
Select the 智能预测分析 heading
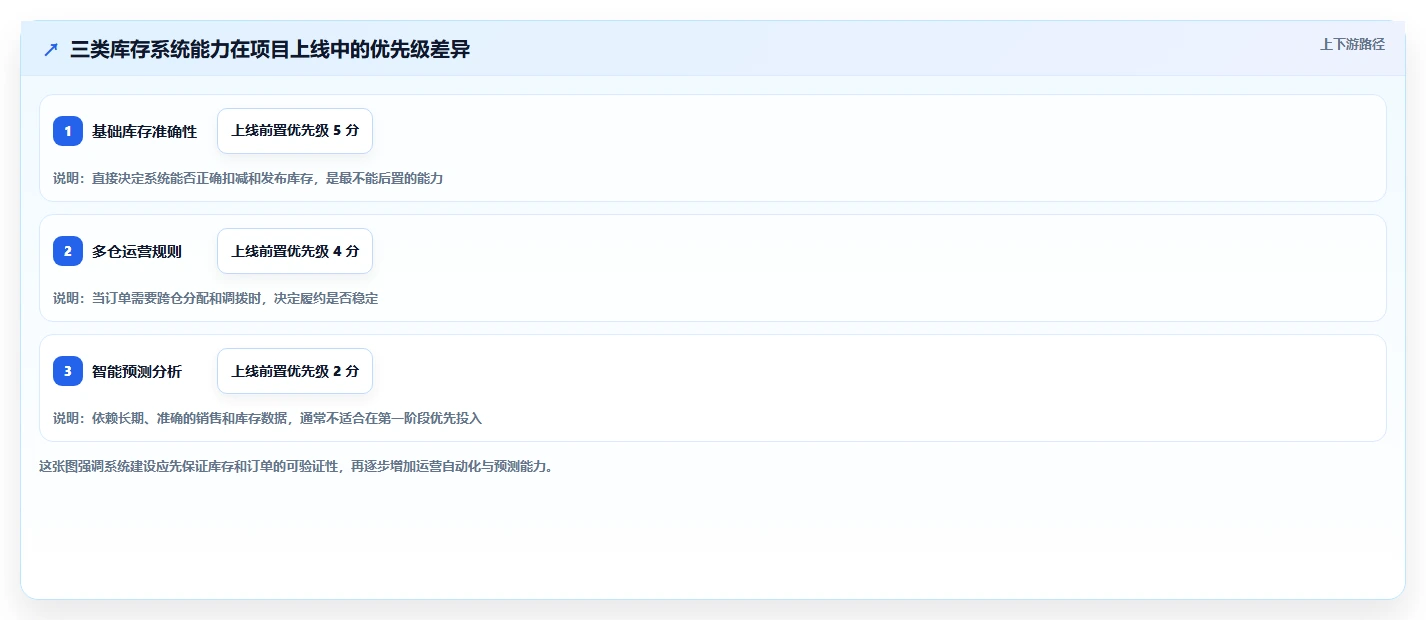click(x=137, y=371)
